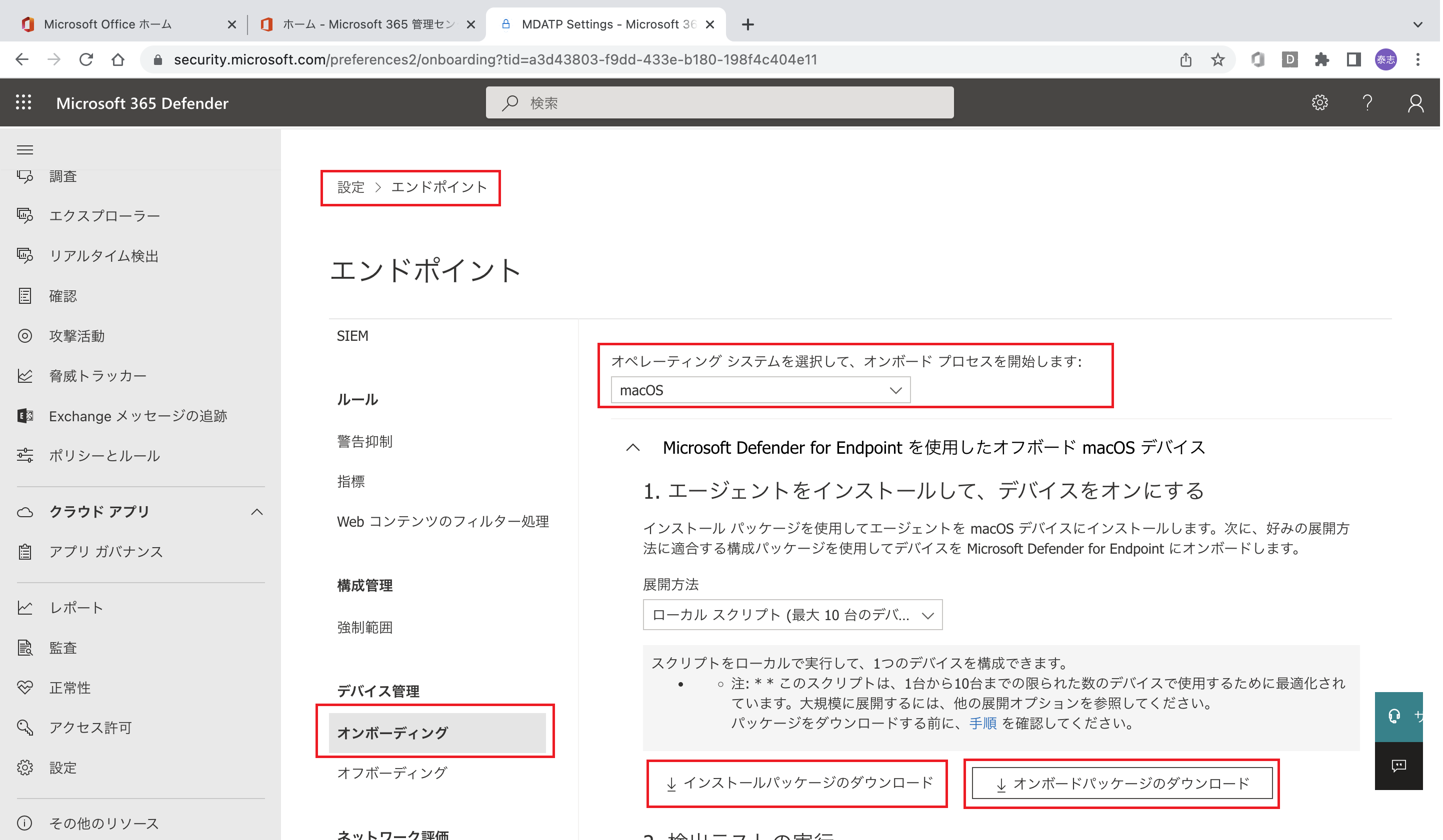Select the MDATP Settings browser tab
Viewport: 1443px width, 840px height.
607,24
